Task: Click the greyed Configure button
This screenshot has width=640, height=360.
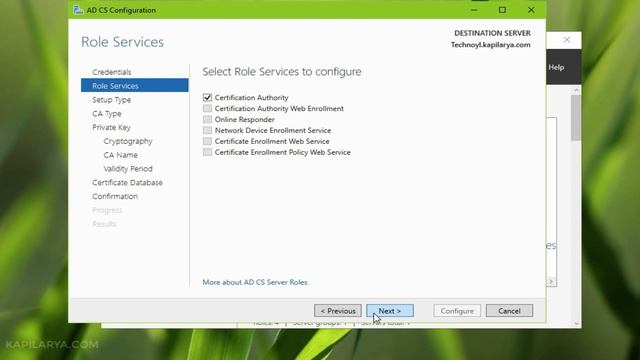Action: tap(457, 311)
